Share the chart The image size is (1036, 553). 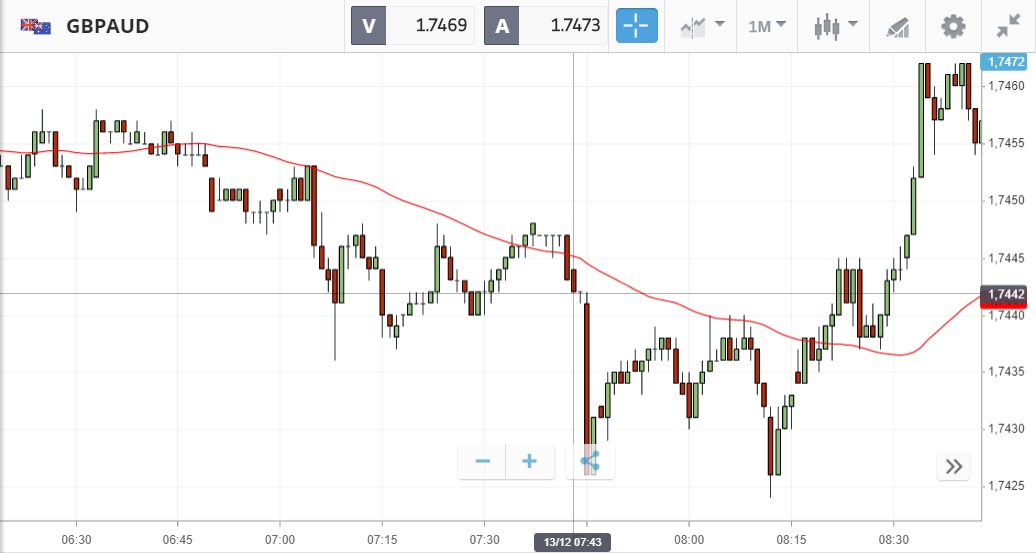[x=590, y=461]
